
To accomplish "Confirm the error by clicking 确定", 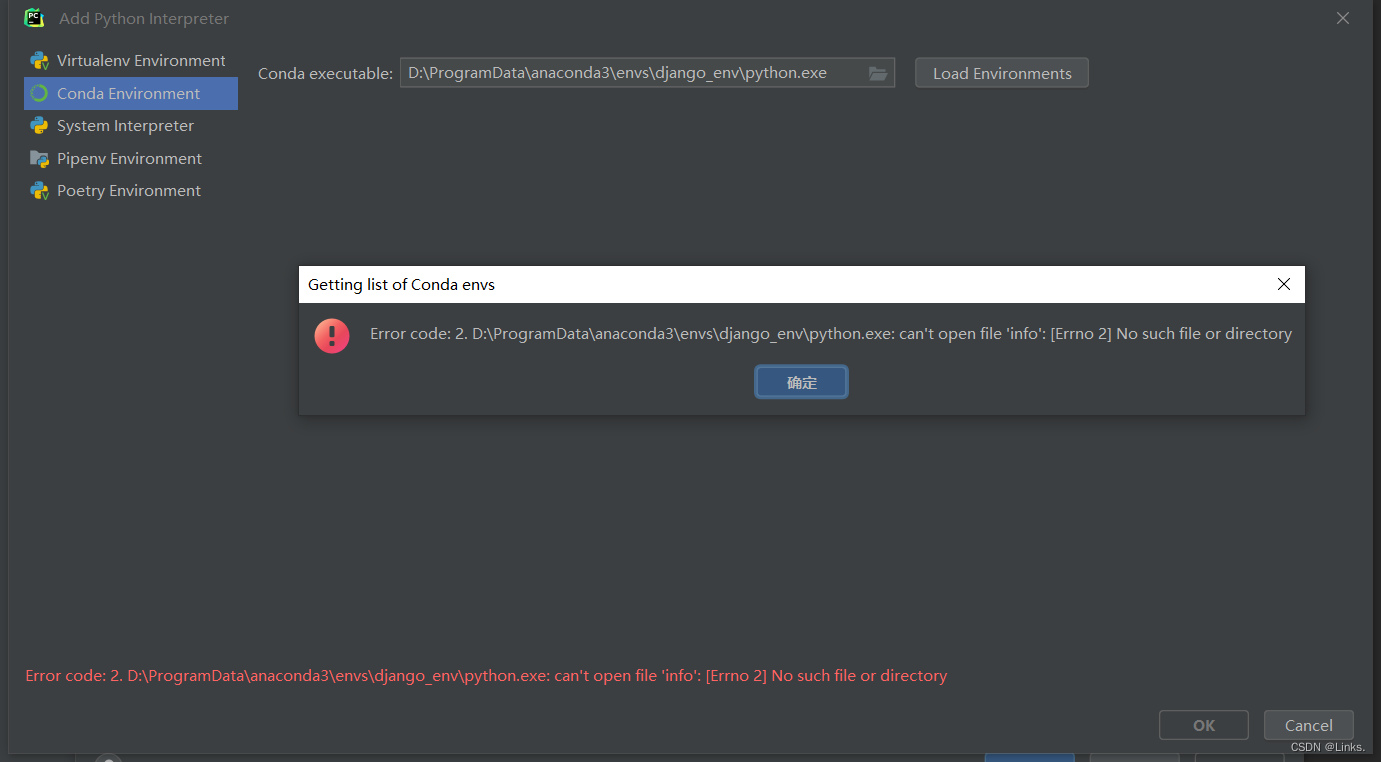I will (800, 381).
